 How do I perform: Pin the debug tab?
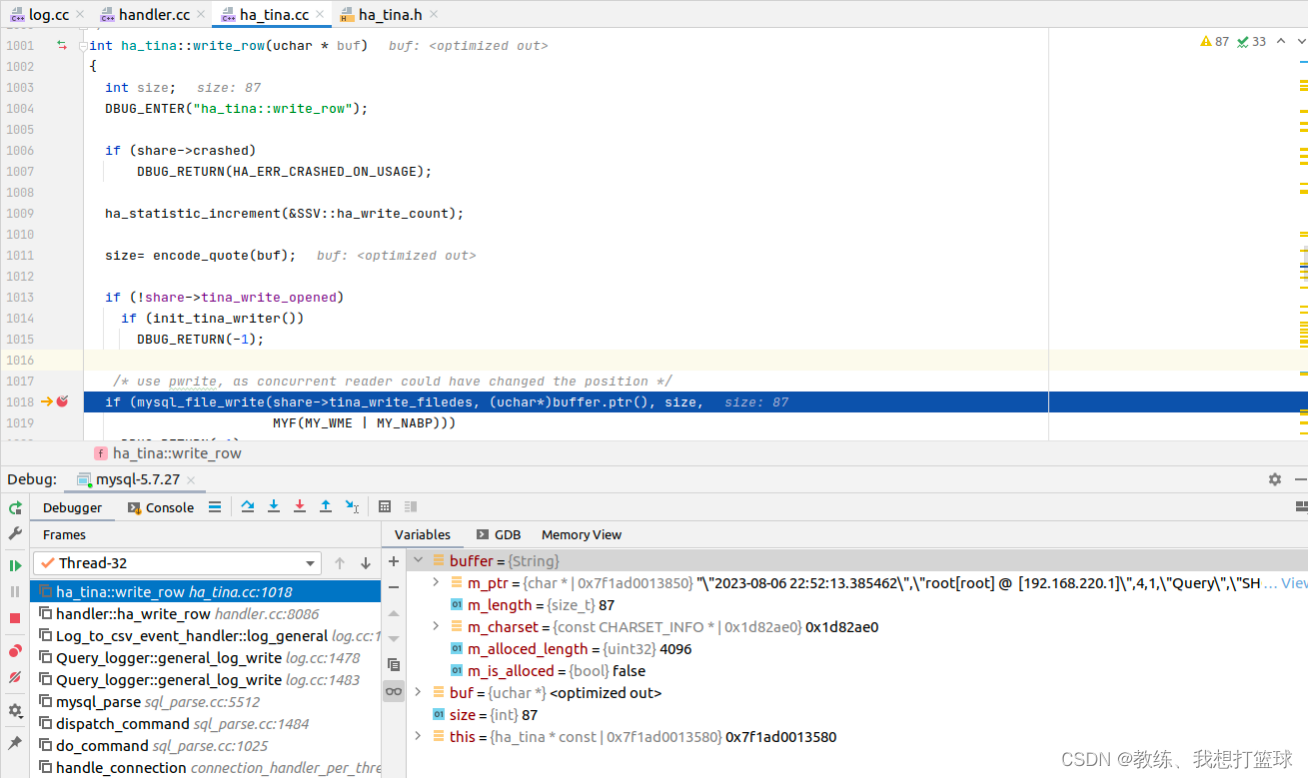pyautogui.click(x=15, y=743)
